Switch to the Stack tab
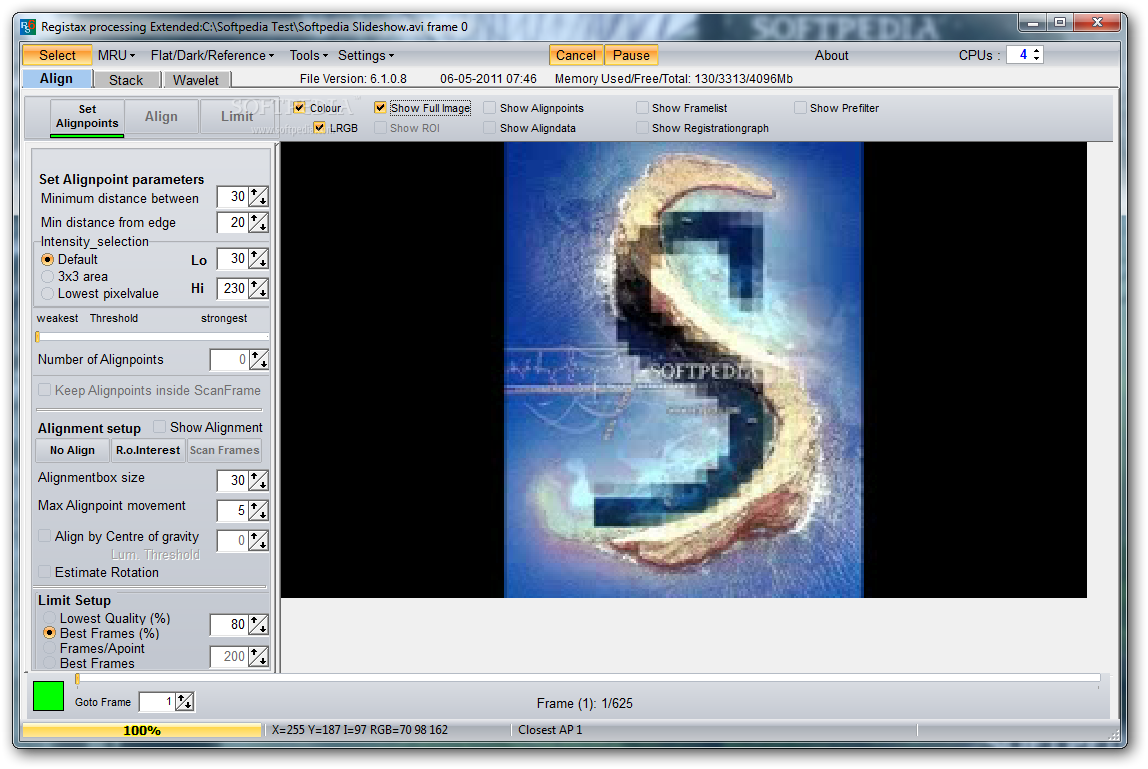This screenshot has height=769, width=1148. coord(126,80)
